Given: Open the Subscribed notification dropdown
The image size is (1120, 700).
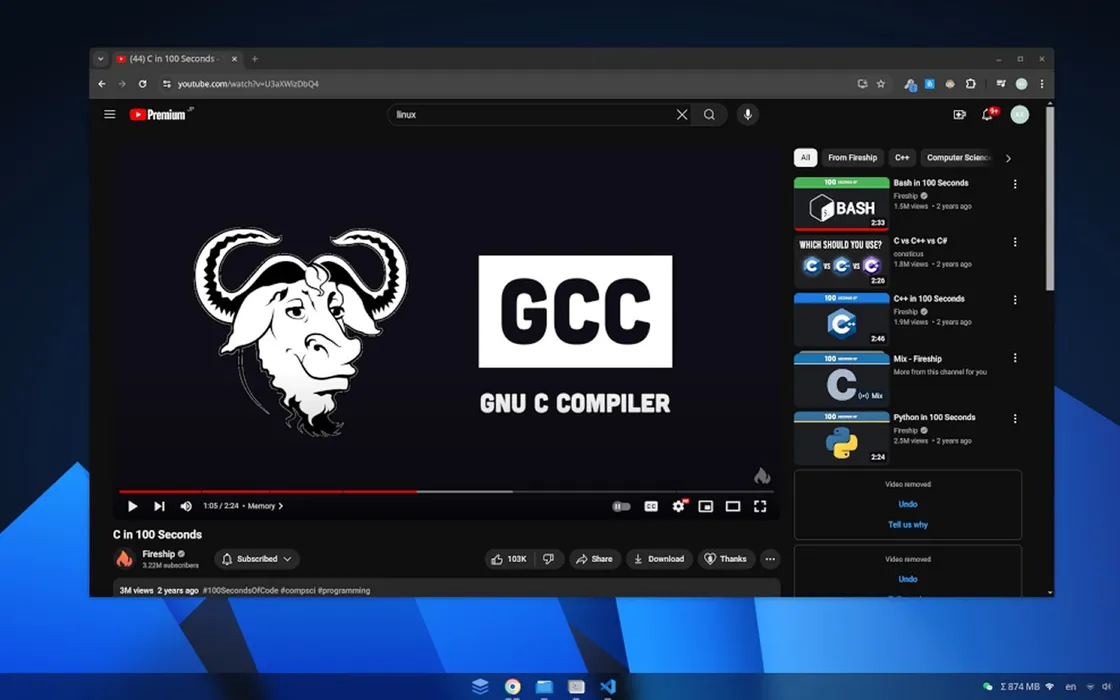Looking at the screenshot, I should tap(256, 559).
